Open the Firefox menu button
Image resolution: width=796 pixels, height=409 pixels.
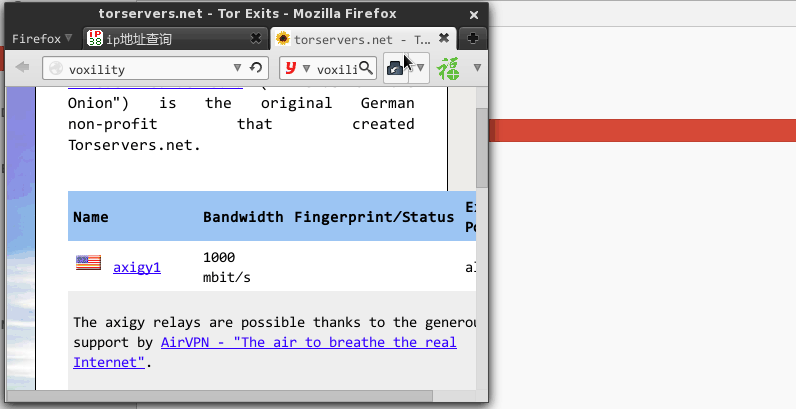tap(42, 39)
